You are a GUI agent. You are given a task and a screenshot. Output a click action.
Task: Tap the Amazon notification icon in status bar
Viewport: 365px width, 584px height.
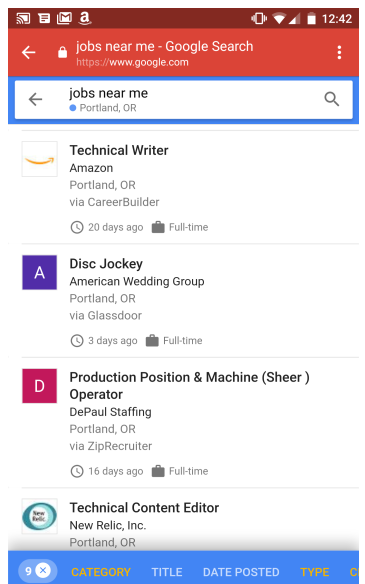click(x=85, y=18)
